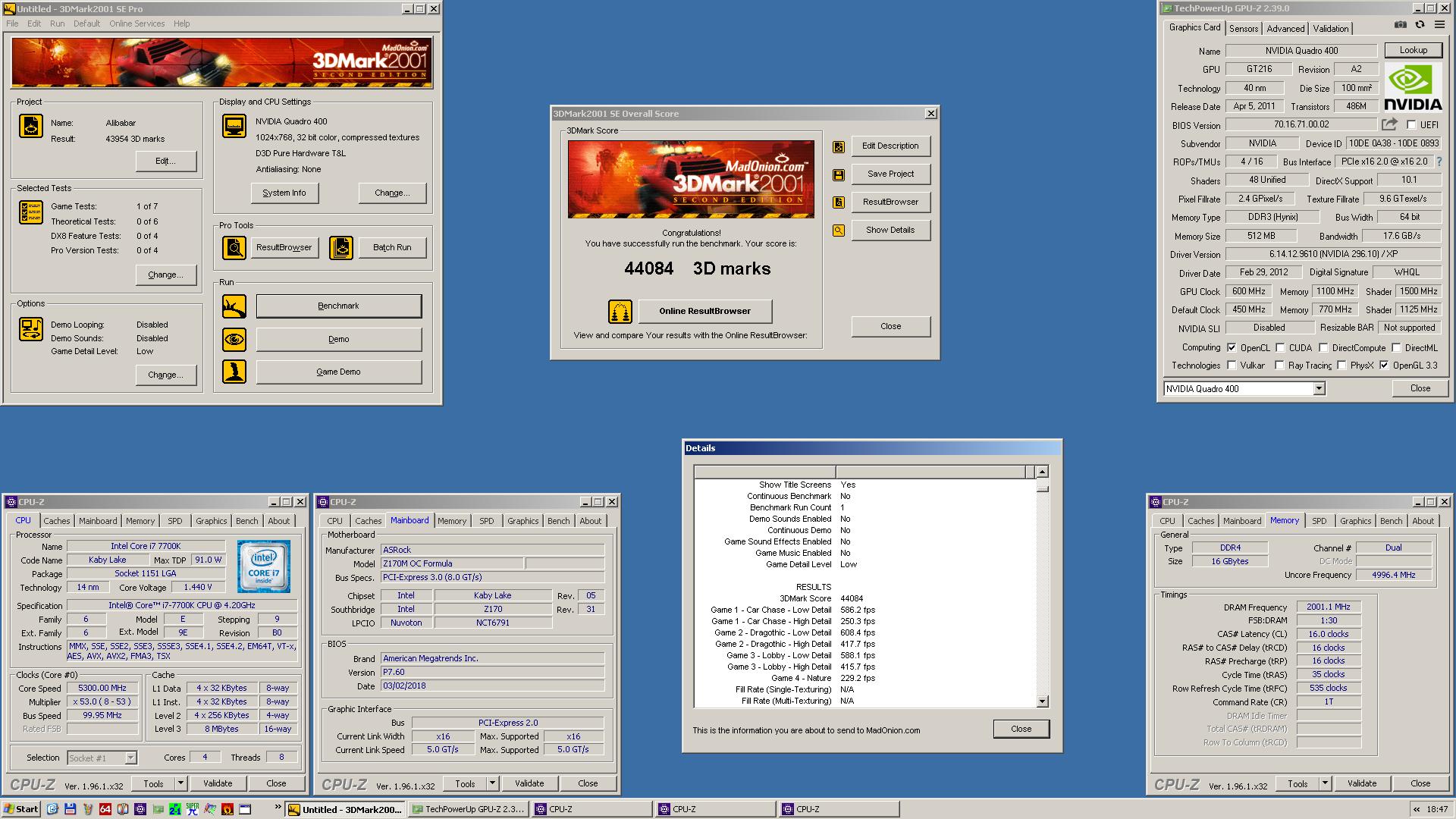Click the Edit Description icon in the score dialog

839,146
